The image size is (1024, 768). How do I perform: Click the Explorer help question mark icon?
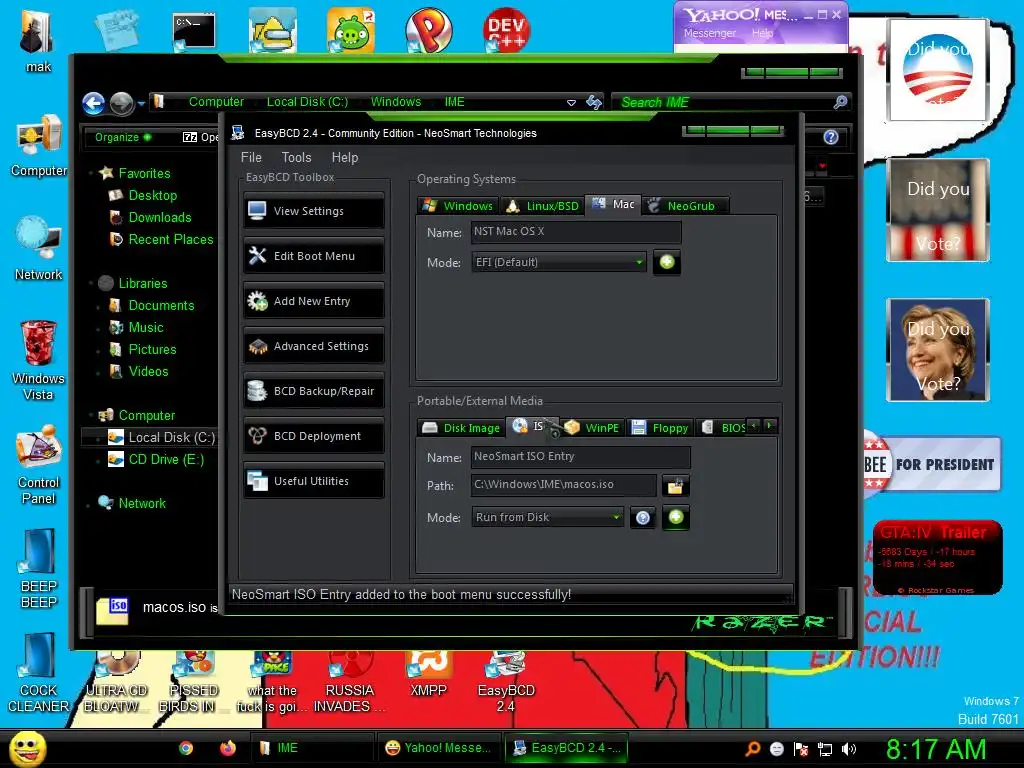[x=831, y=137]
